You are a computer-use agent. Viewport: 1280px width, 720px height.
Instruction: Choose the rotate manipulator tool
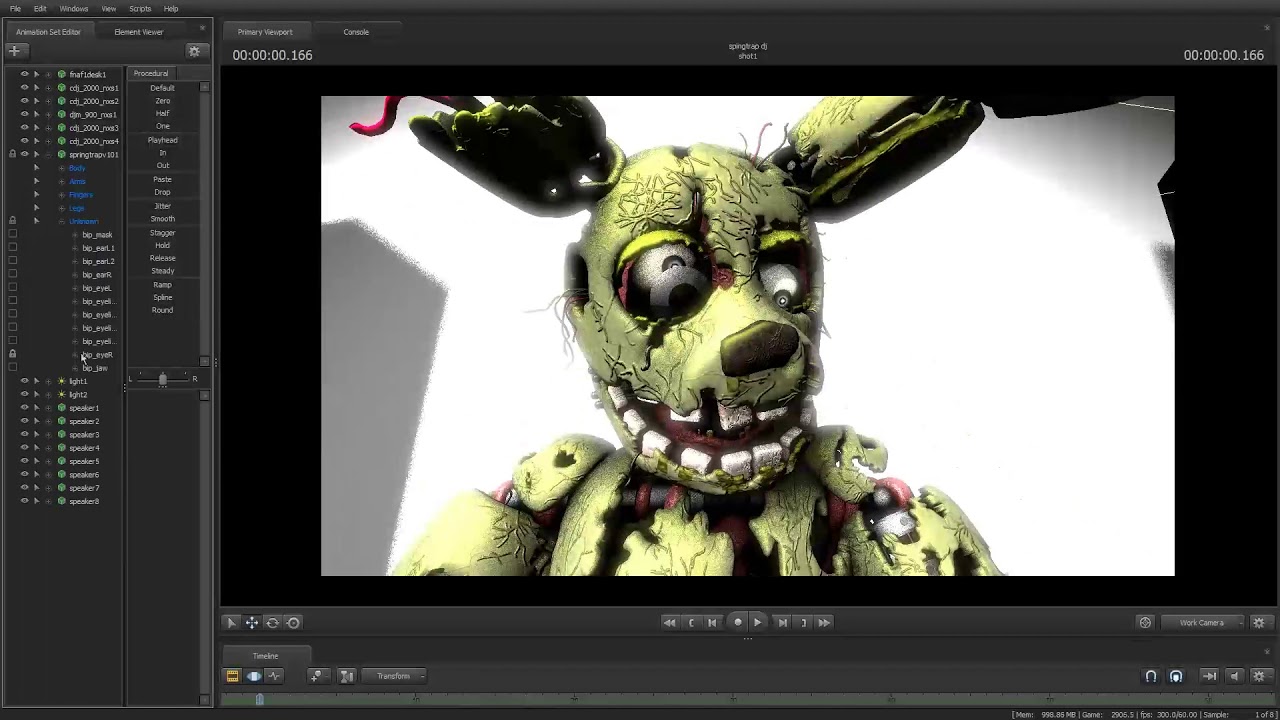click(272, 623)
